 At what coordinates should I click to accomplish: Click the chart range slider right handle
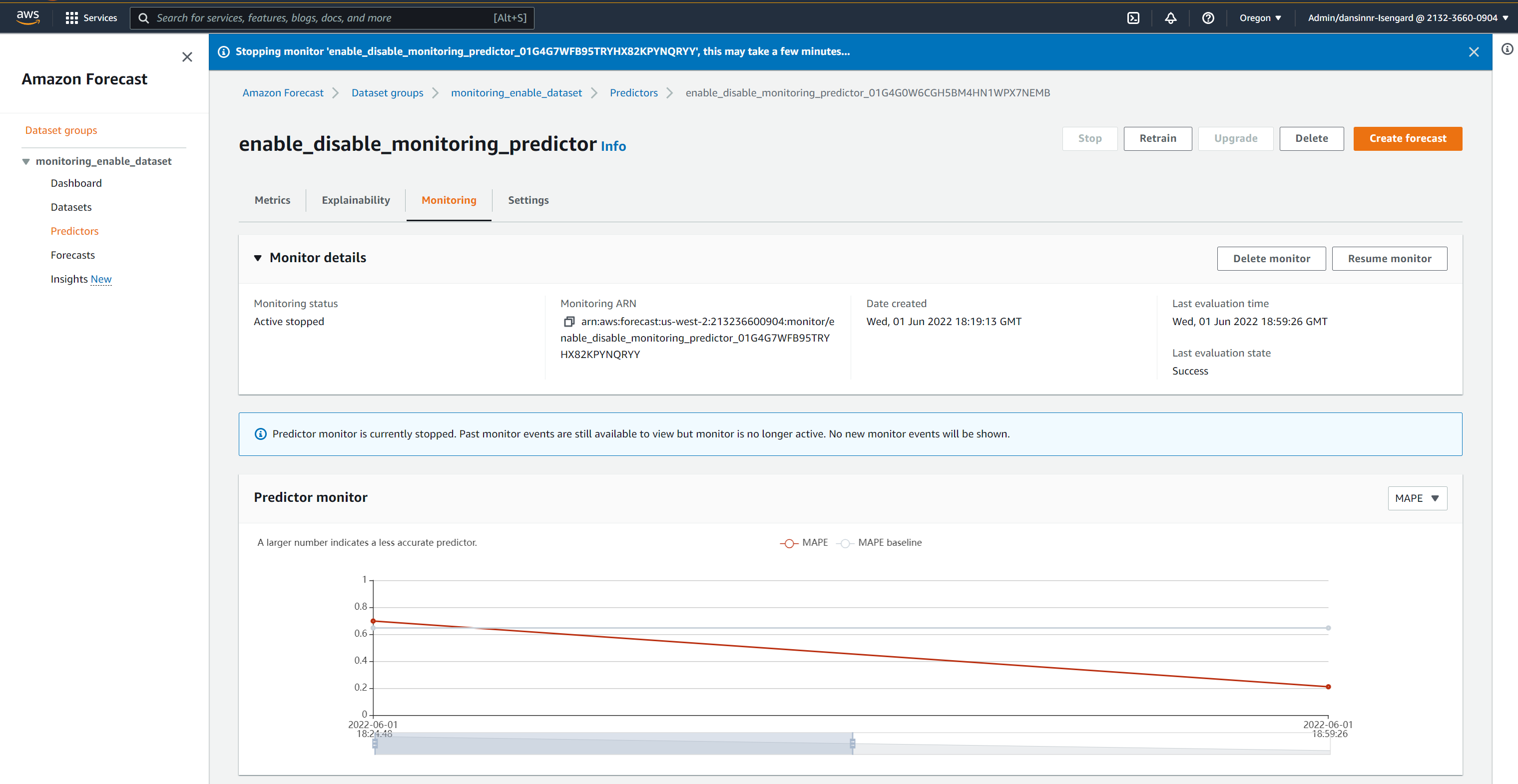(x=852, y=744)
